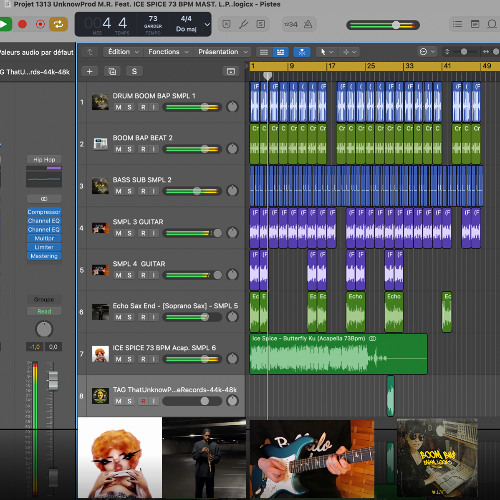Open the Groupe slot in inspector
This screenshot has width=500, height=500.
pos(44,299)
